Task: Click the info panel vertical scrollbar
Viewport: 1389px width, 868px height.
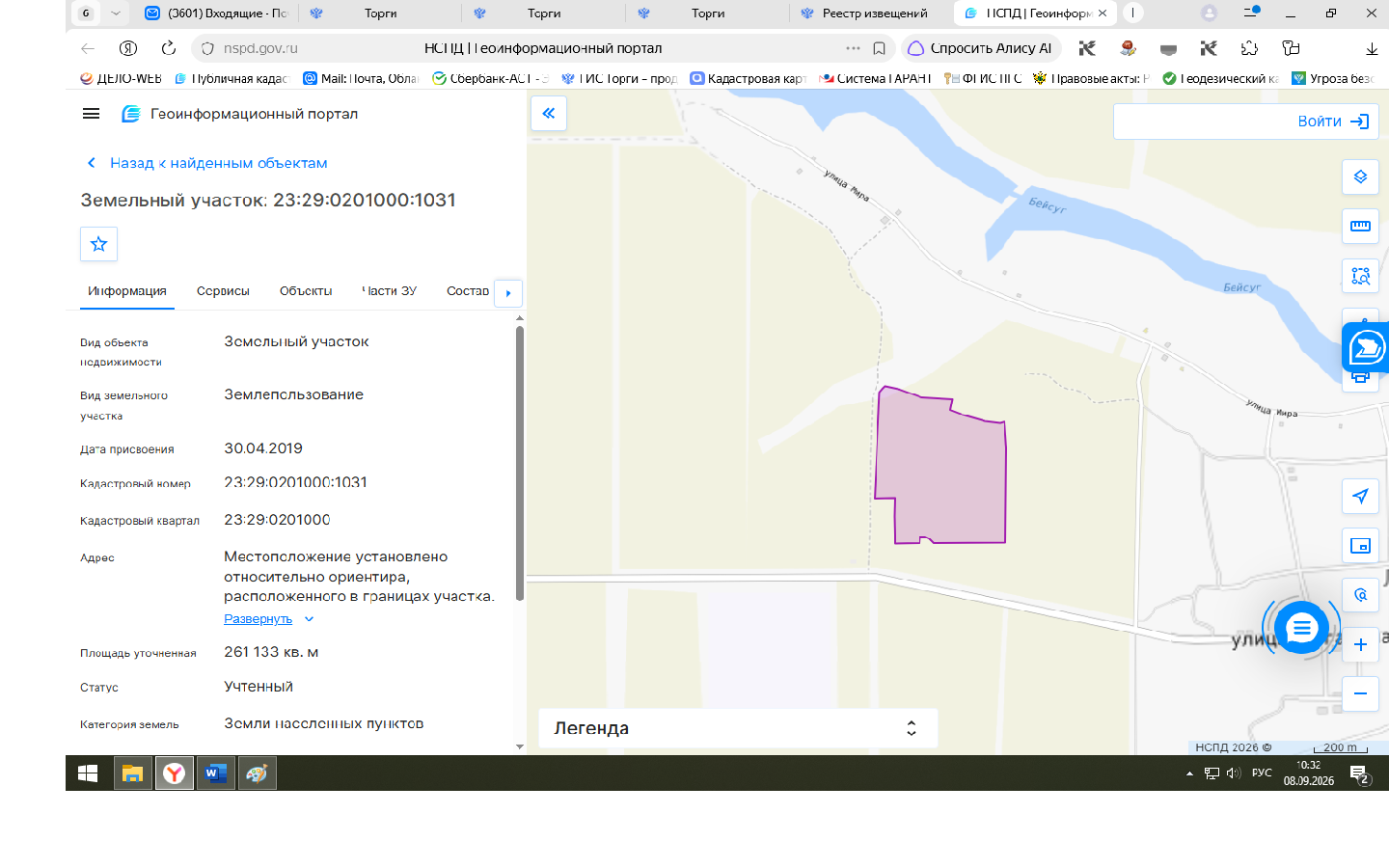Action: coord(520,463)
